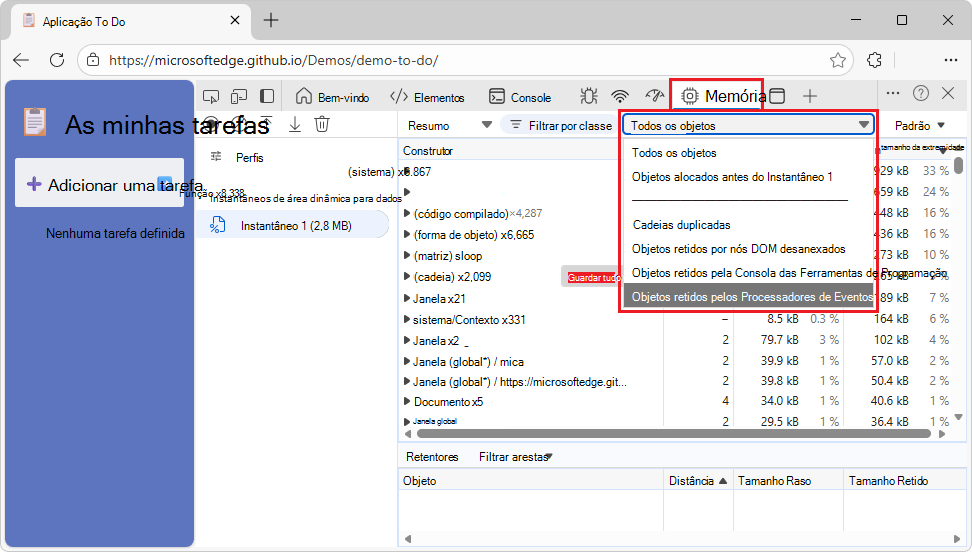Open the Network wifi icon tool
Viewport: 972px width, 552px height.
coord(619,96)
